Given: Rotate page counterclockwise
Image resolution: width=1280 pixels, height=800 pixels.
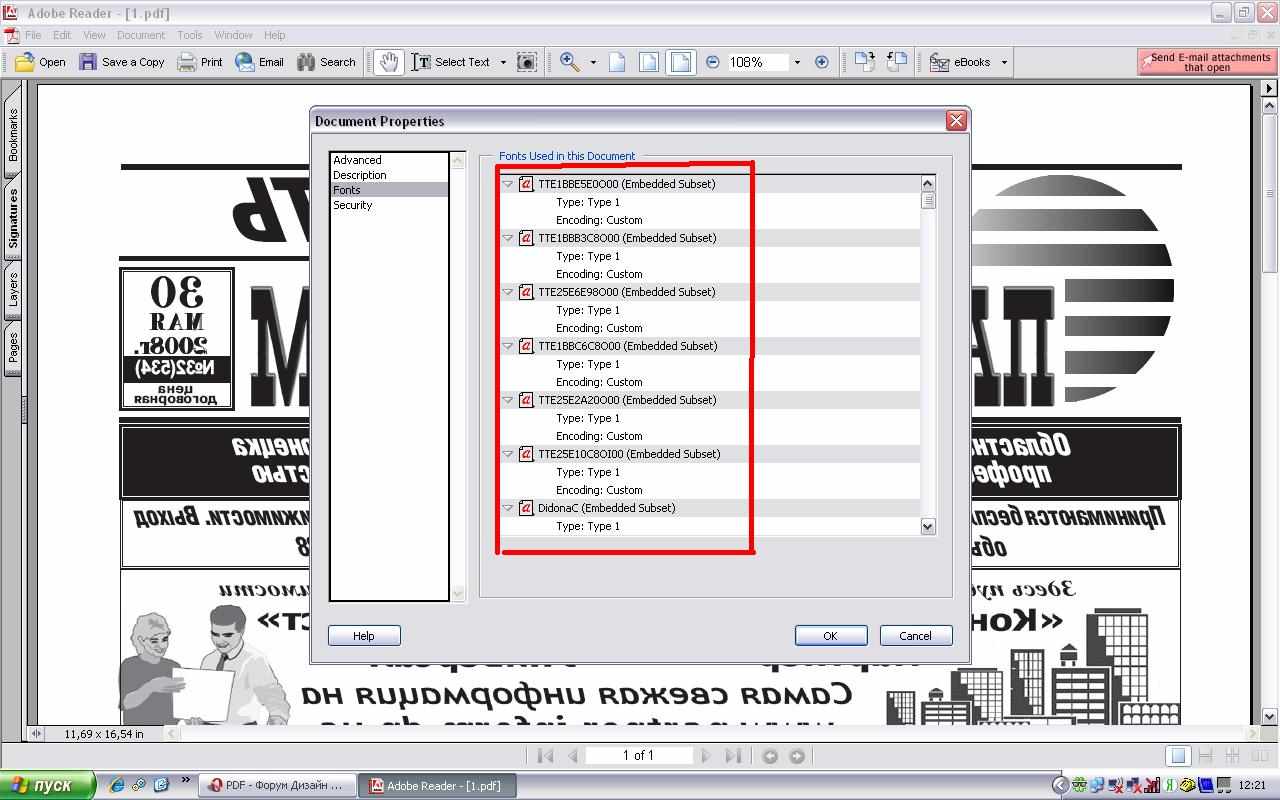Looking at the screenshot, I should 897,62.
